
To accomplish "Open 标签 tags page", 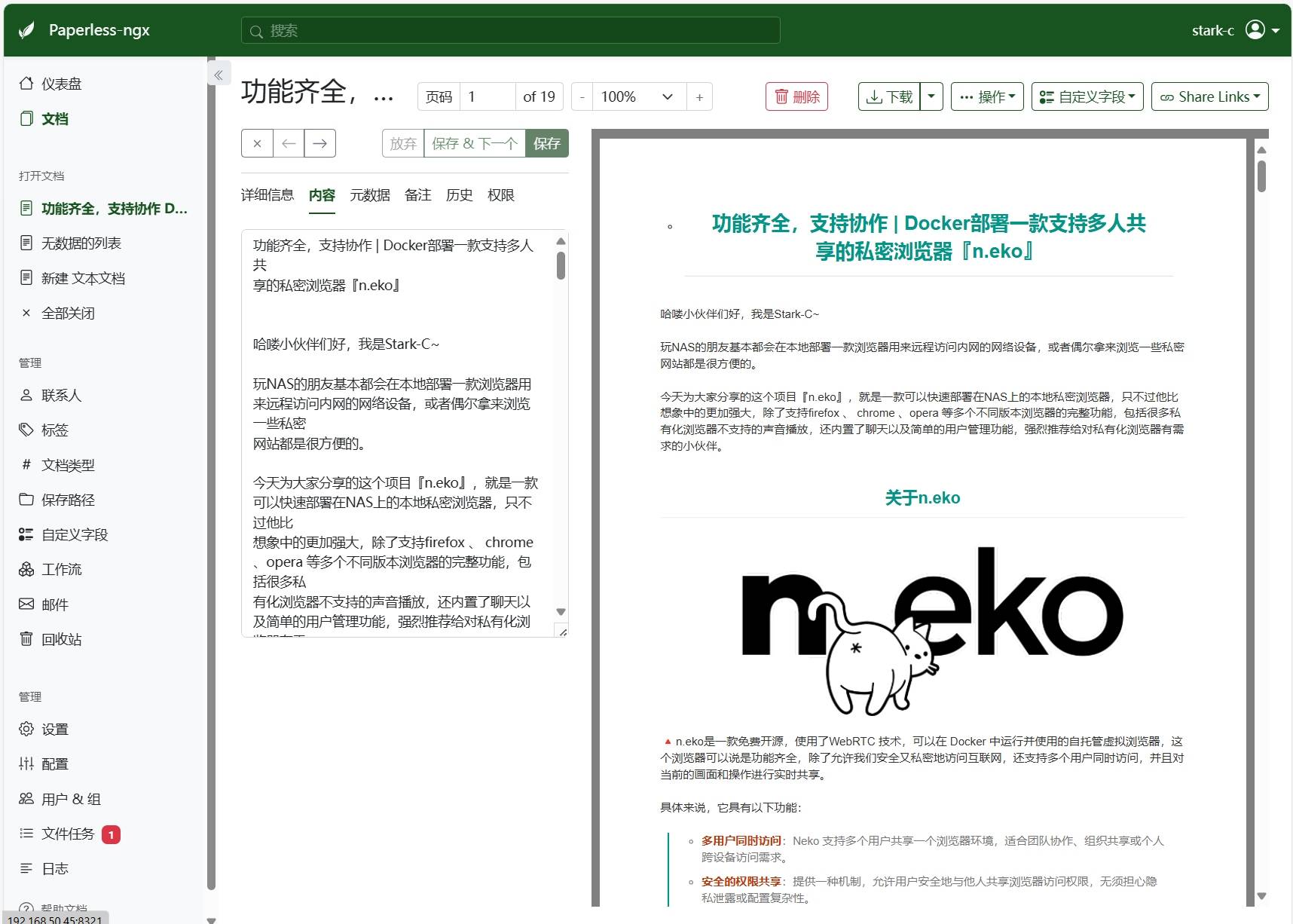I will tap(44, 430).
